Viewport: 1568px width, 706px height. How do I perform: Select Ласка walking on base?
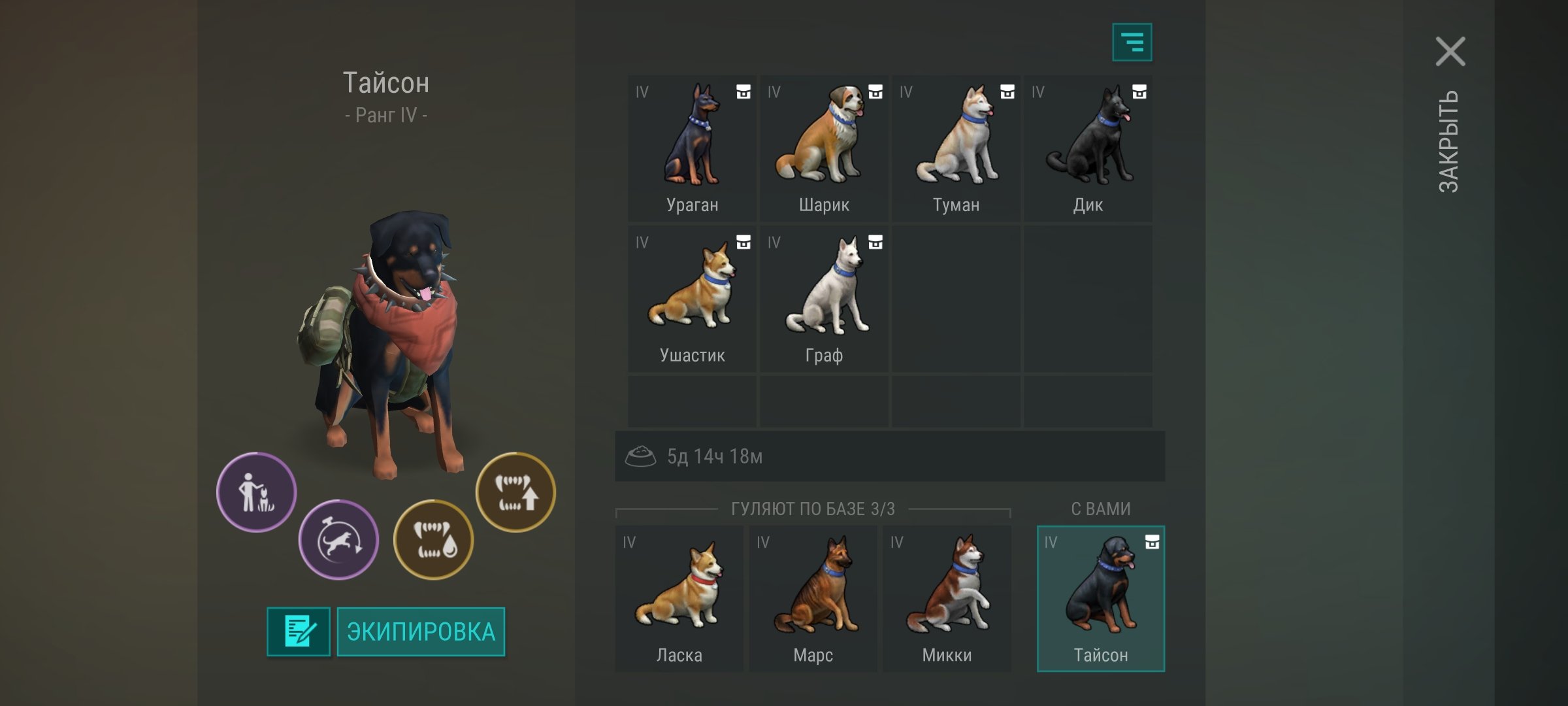click(679, 599)
